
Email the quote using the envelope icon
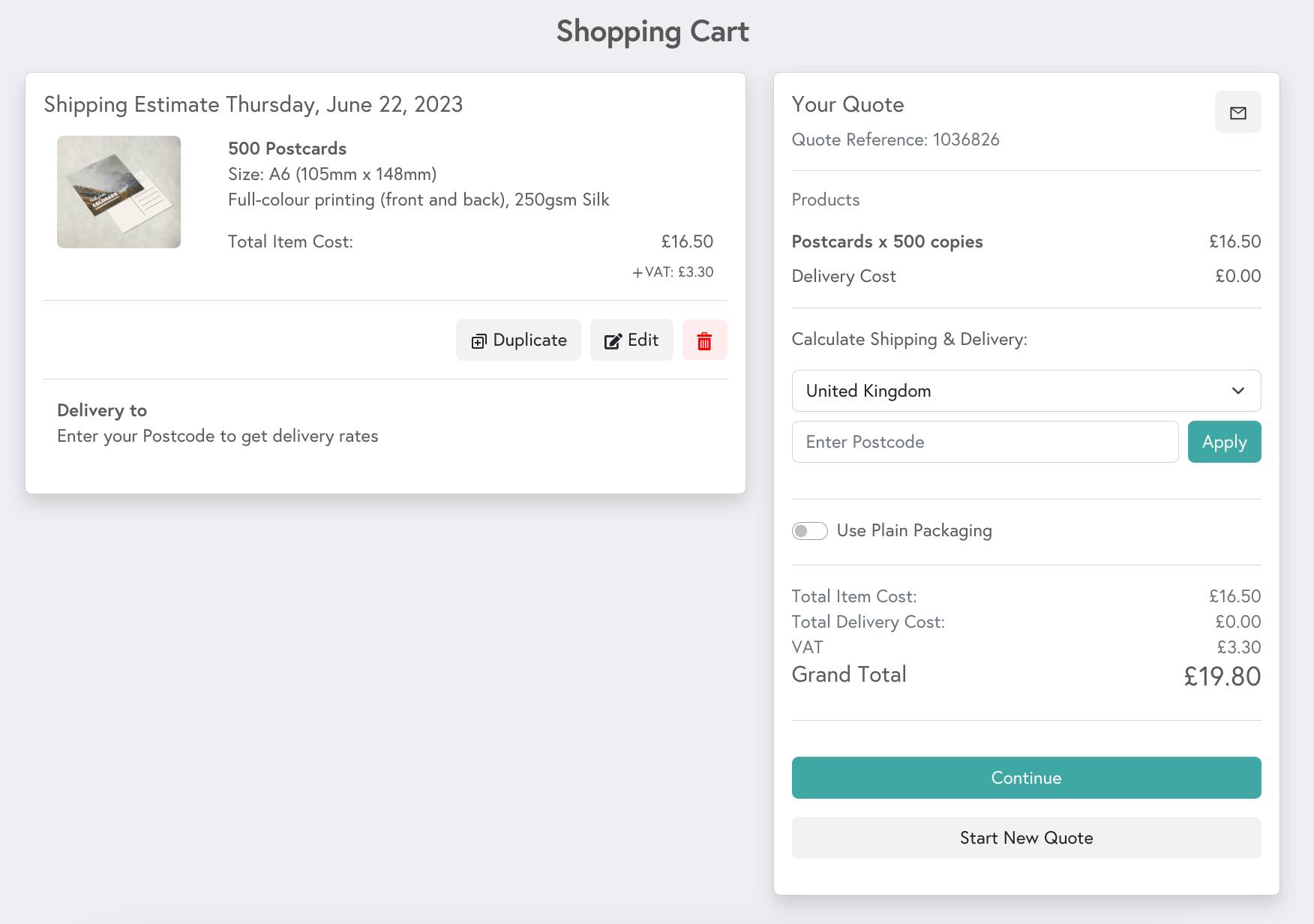click(x=1237, y=112)
